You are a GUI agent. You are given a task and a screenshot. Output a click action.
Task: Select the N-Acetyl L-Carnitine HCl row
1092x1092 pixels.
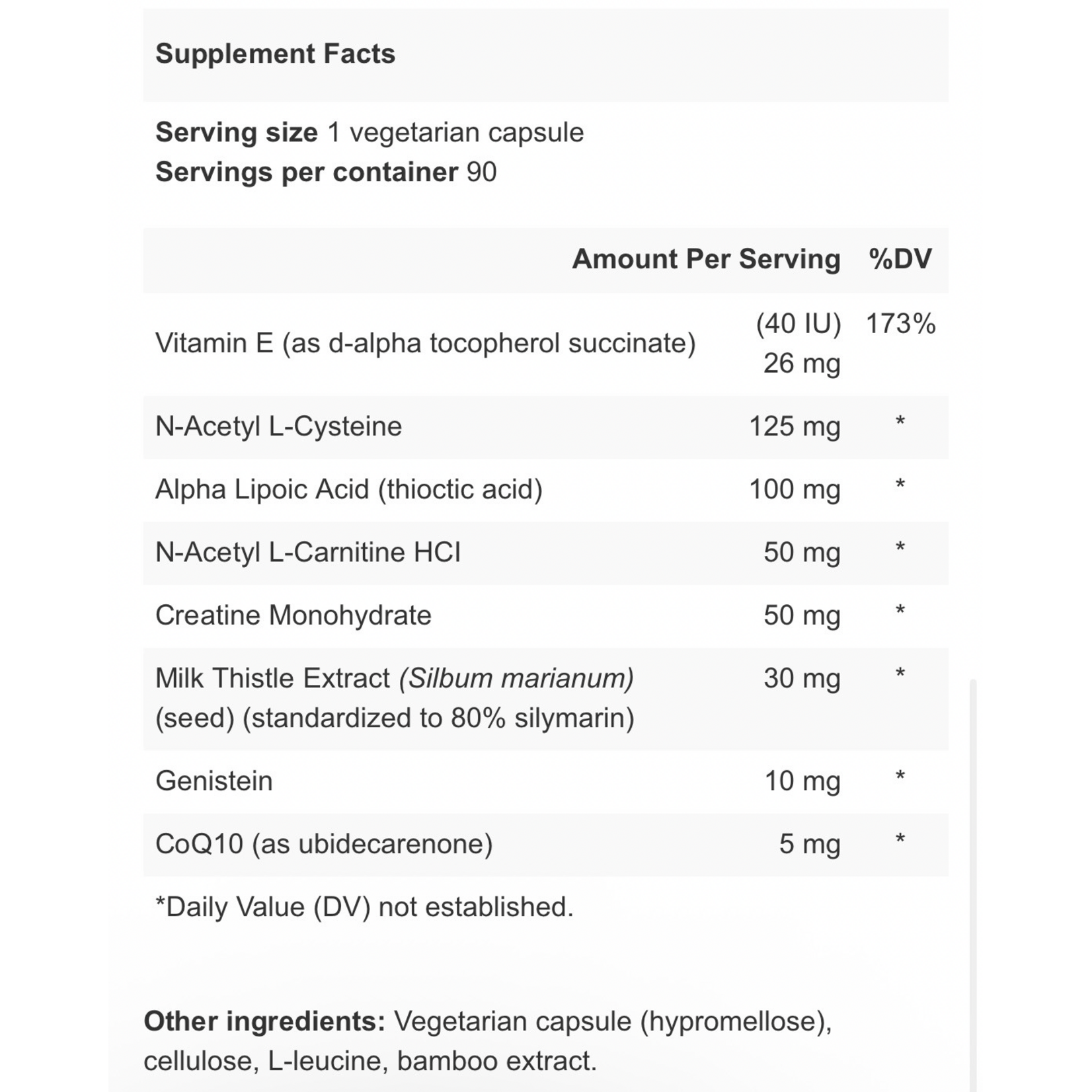[x=308, y=553]
